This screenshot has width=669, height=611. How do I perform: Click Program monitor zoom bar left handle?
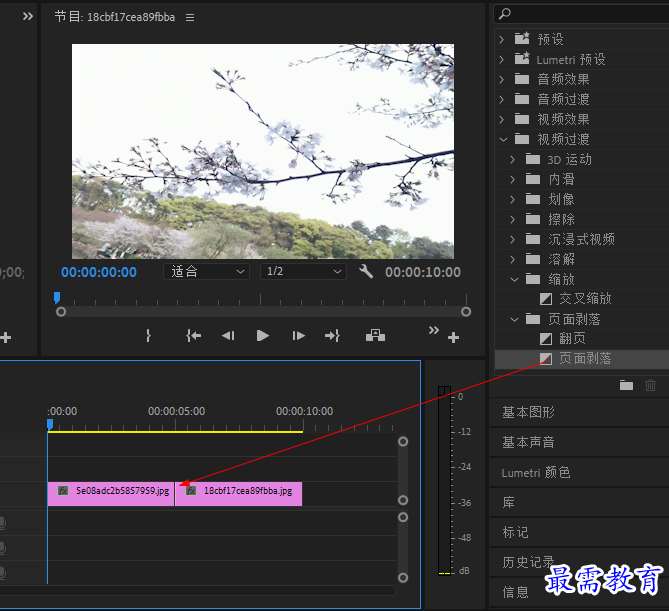(61, 312)
